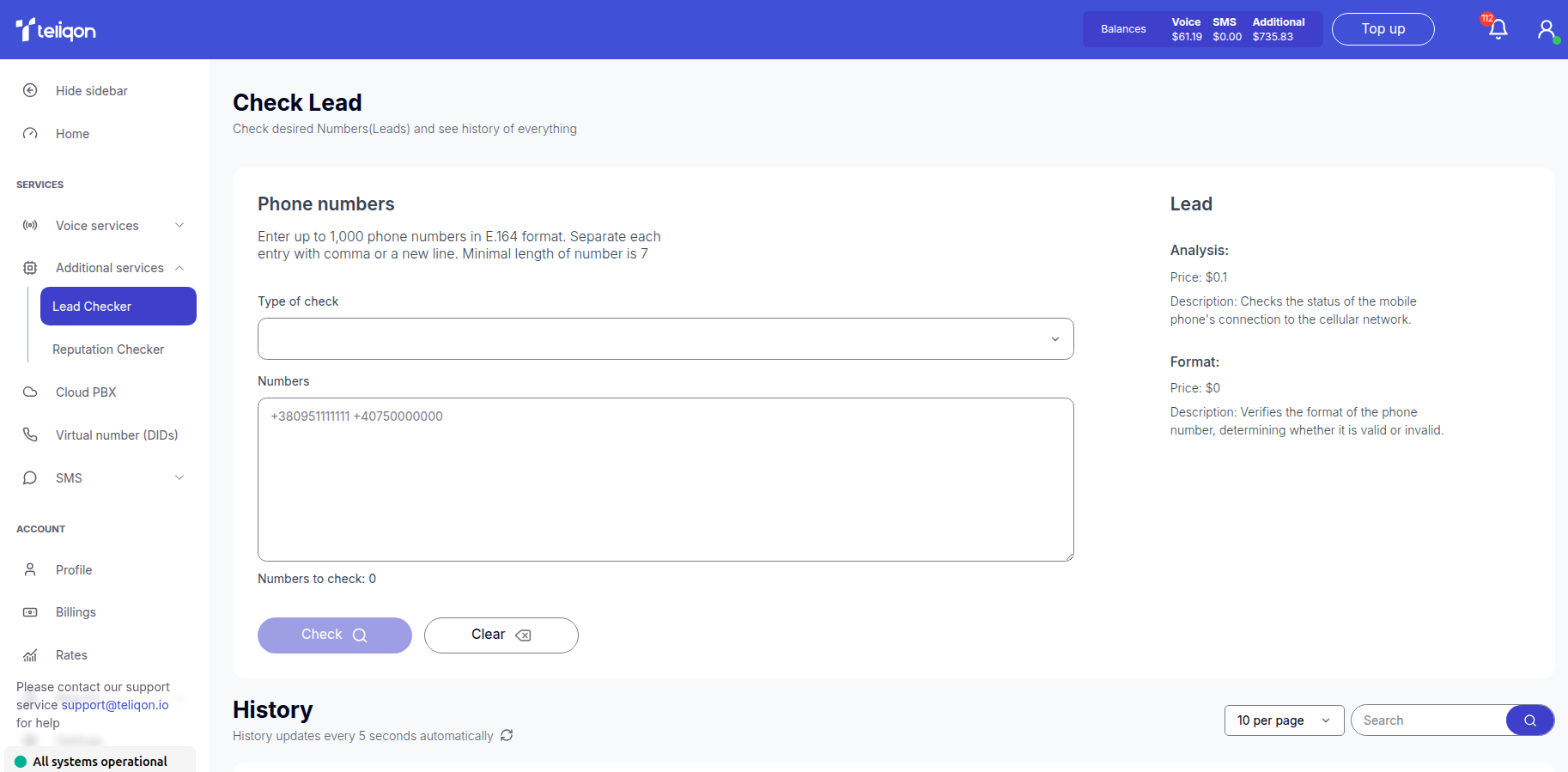Open the user account avatar icon

point(1547,30)
